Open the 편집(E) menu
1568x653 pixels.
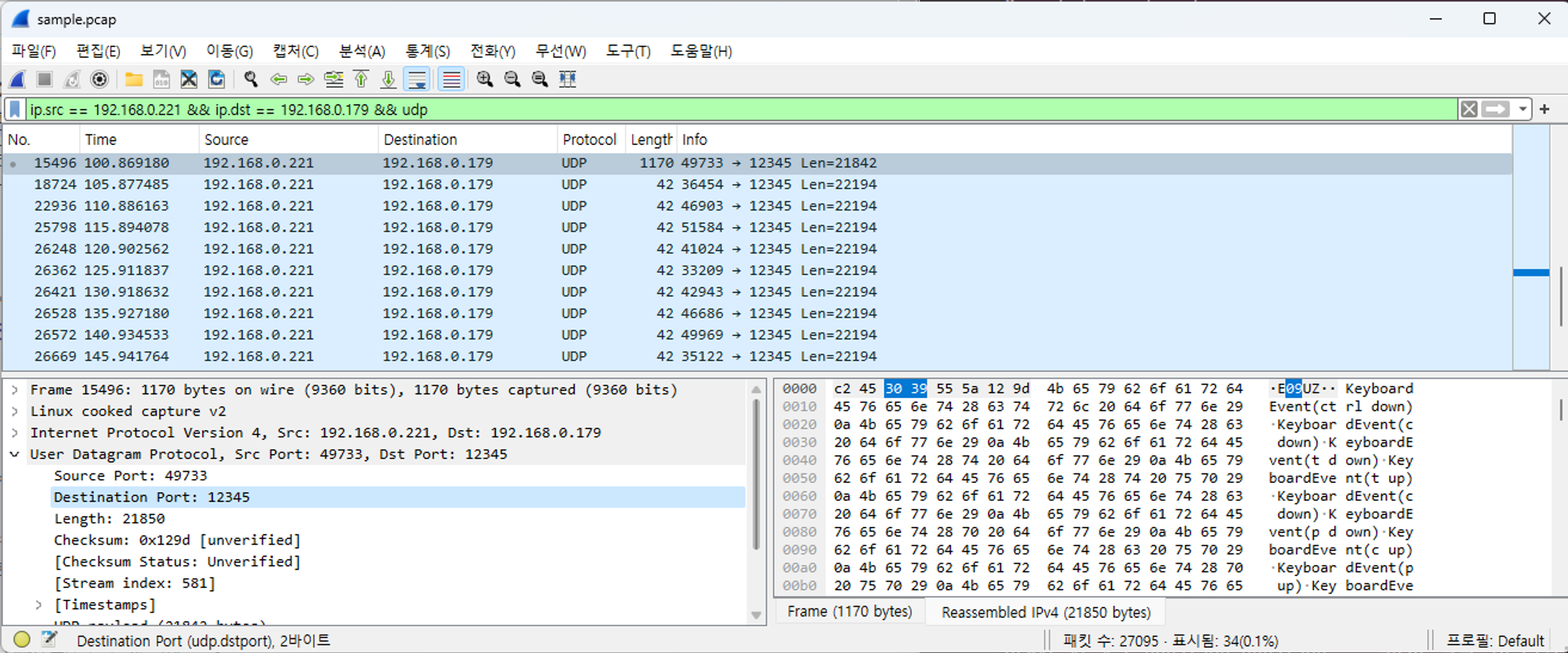(98, 51)
